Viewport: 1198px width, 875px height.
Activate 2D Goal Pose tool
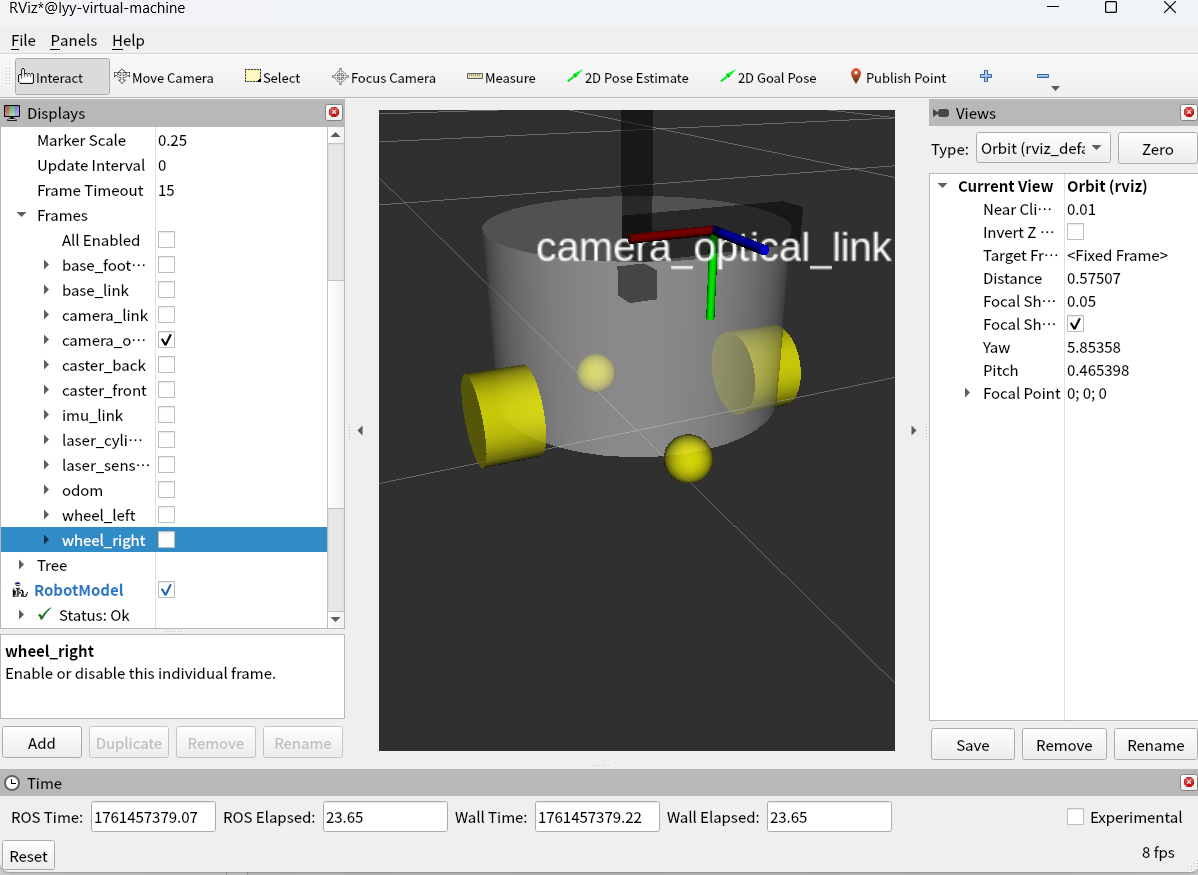(x=768, y=77)
